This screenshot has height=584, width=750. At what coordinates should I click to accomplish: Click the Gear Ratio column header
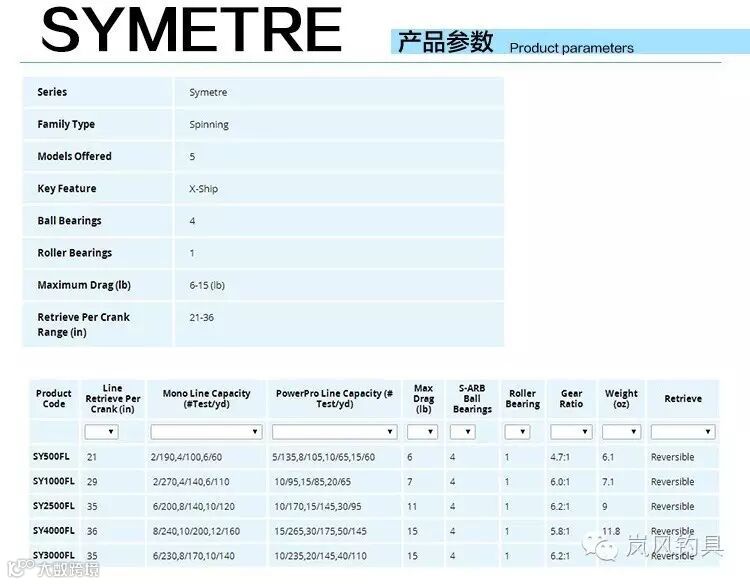point(571,398)
